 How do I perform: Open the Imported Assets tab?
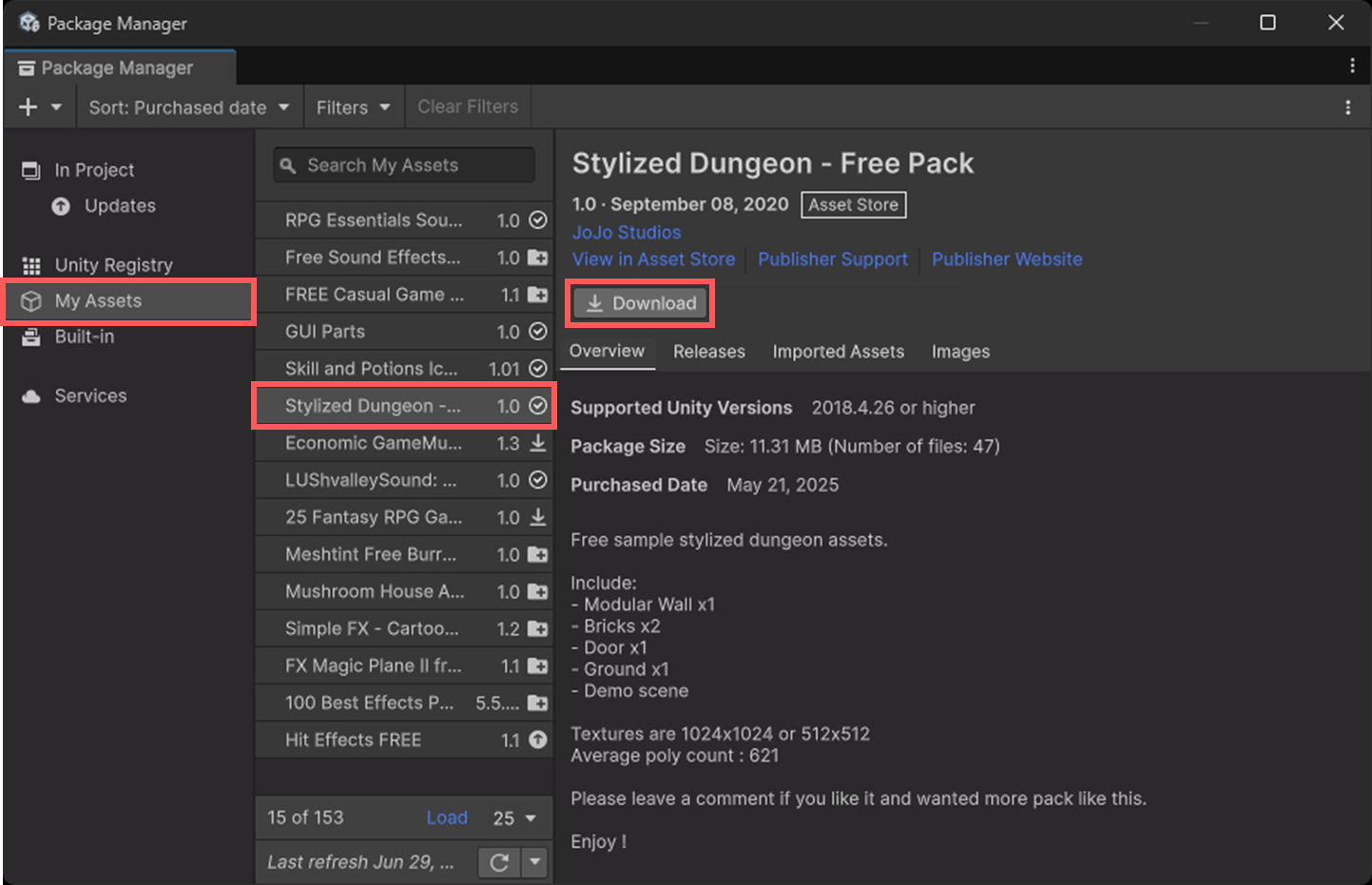(x=838, y=352)
